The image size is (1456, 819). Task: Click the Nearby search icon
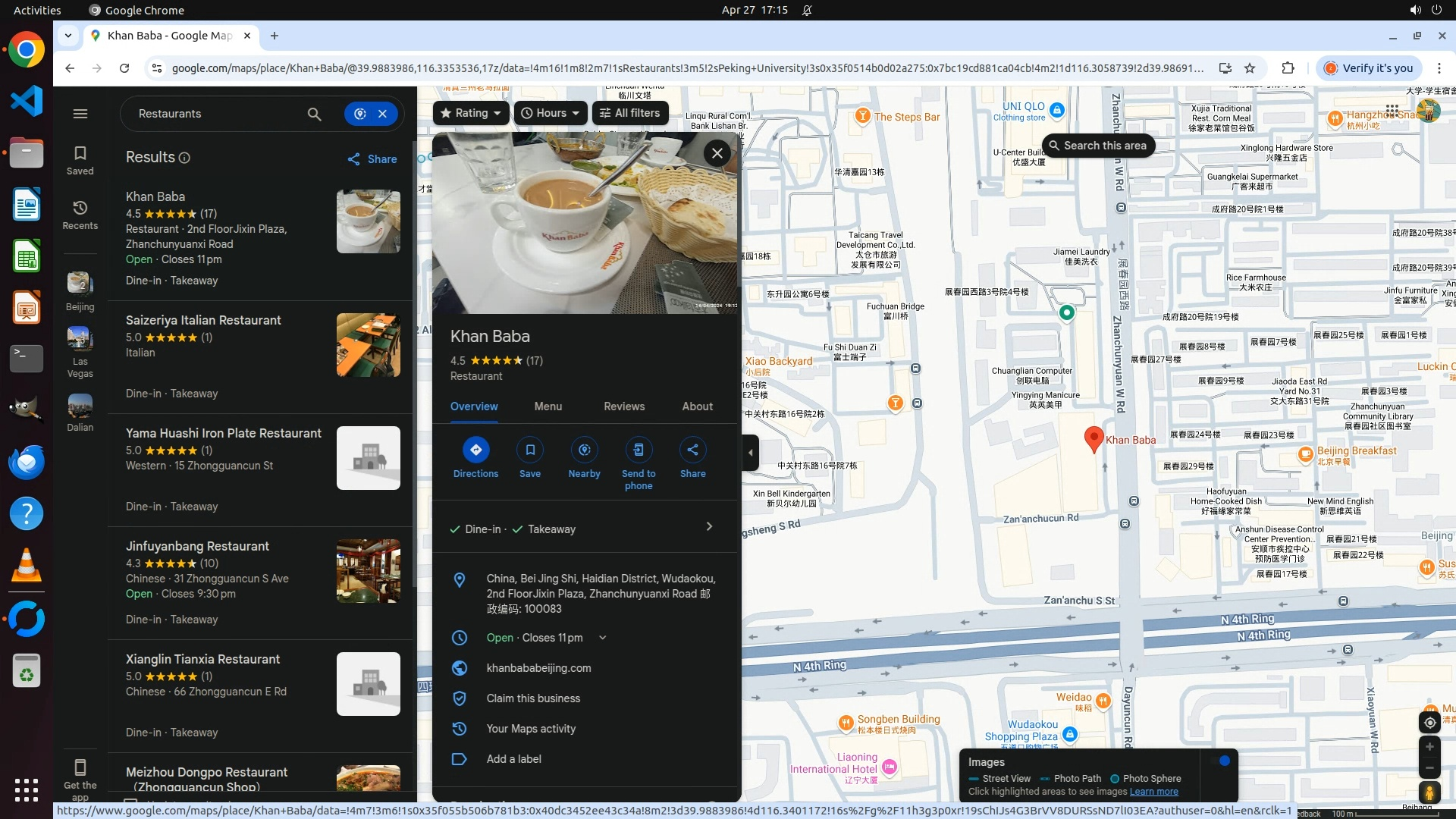pos(584,450)
